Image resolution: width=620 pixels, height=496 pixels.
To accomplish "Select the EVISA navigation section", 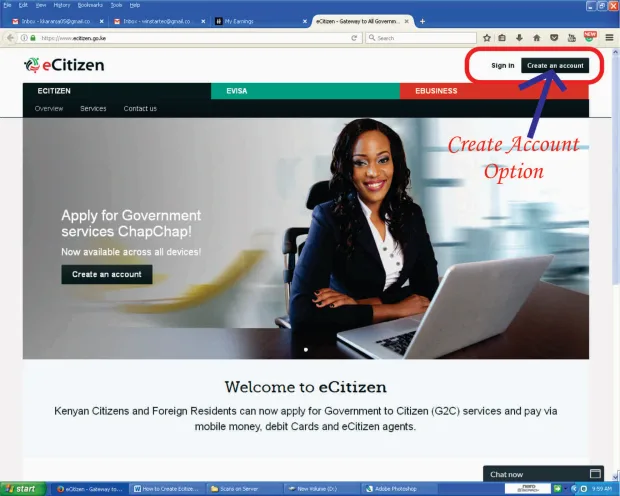I will tap(305, 91).
